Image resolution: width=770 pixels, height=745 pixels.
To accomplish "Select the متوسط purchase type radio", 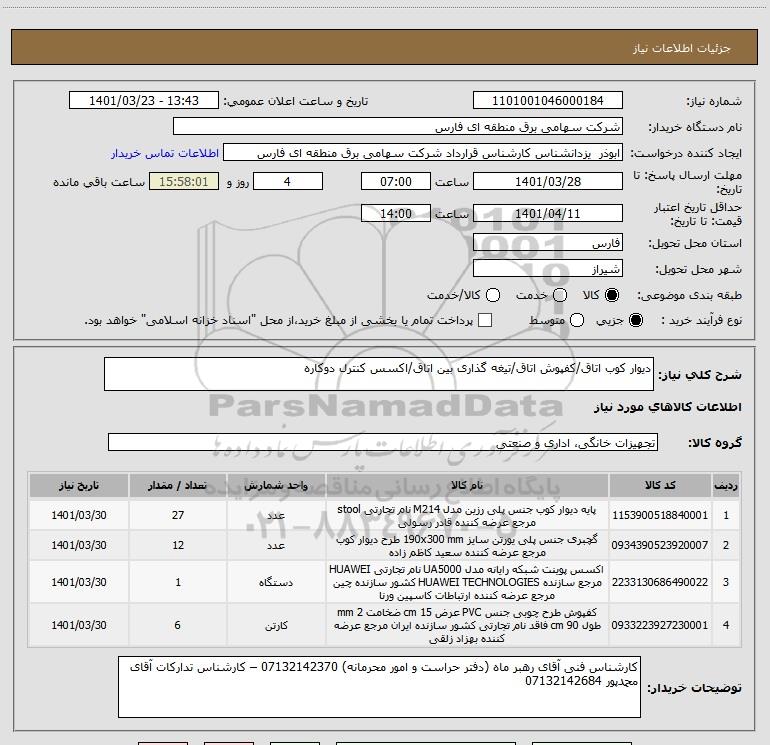I will pos(577,320).
